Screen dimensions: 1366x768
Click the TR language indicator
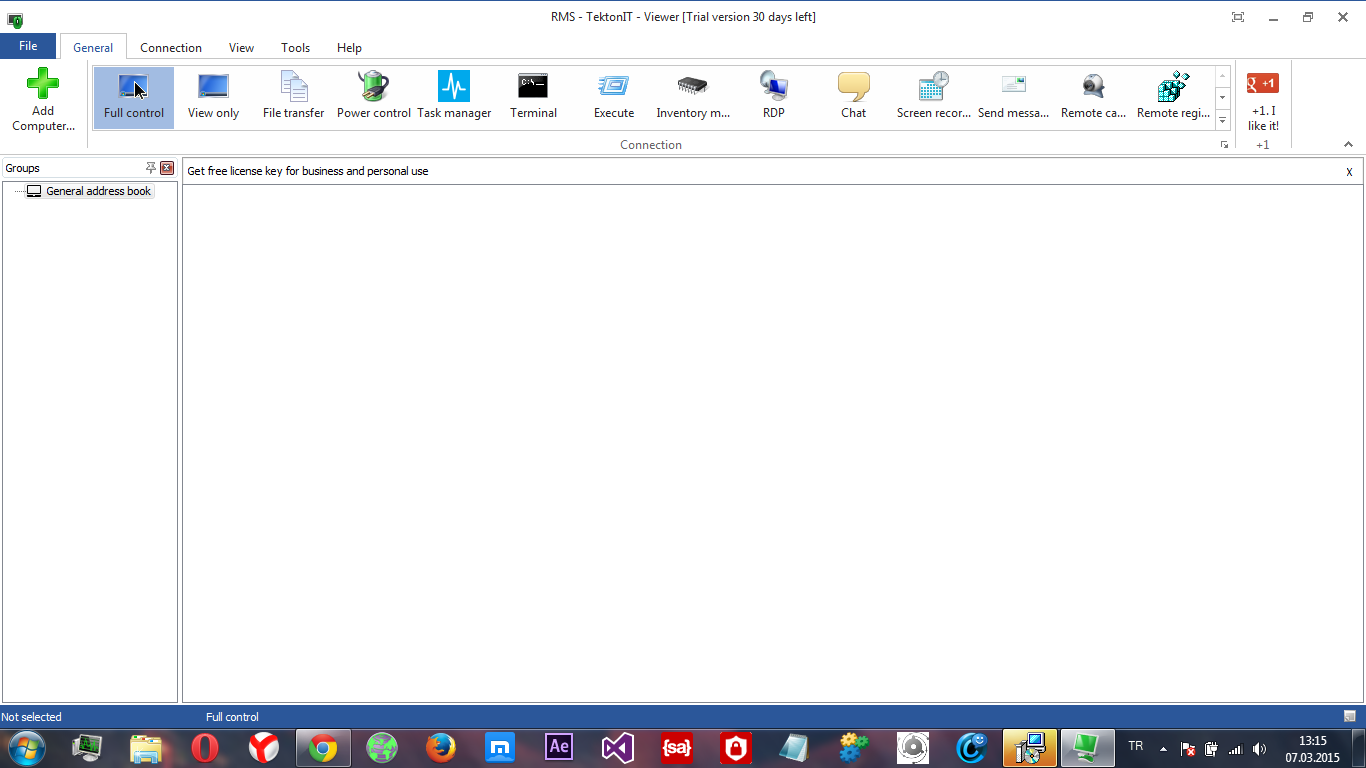tap(1135, 746)
